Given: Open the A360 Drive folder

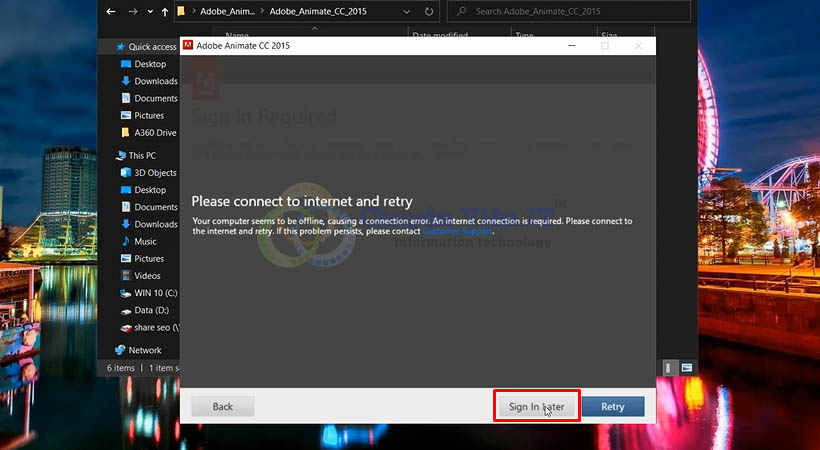Looking at the screenshot, I should 155,132.
